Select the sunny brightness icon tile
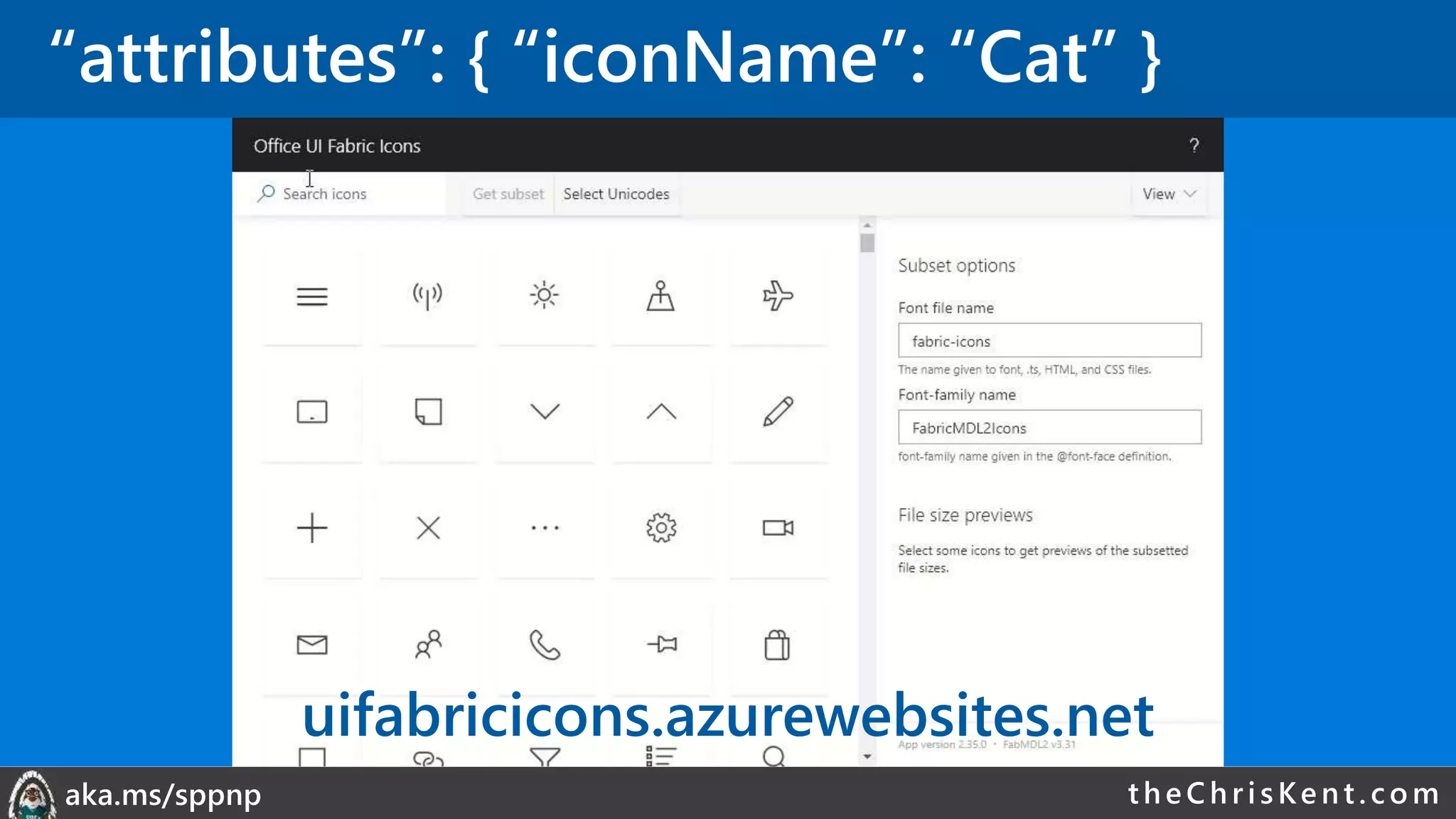This screenshot has height=819, width=1456. [545, 296]
